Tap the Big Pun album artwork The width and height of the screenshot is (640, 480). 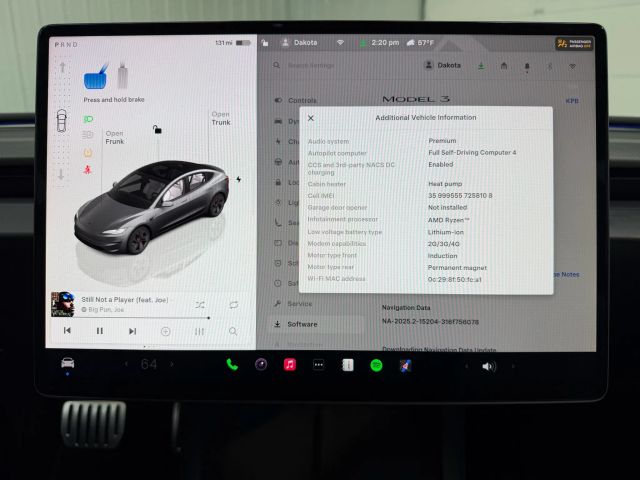(62, 304)
